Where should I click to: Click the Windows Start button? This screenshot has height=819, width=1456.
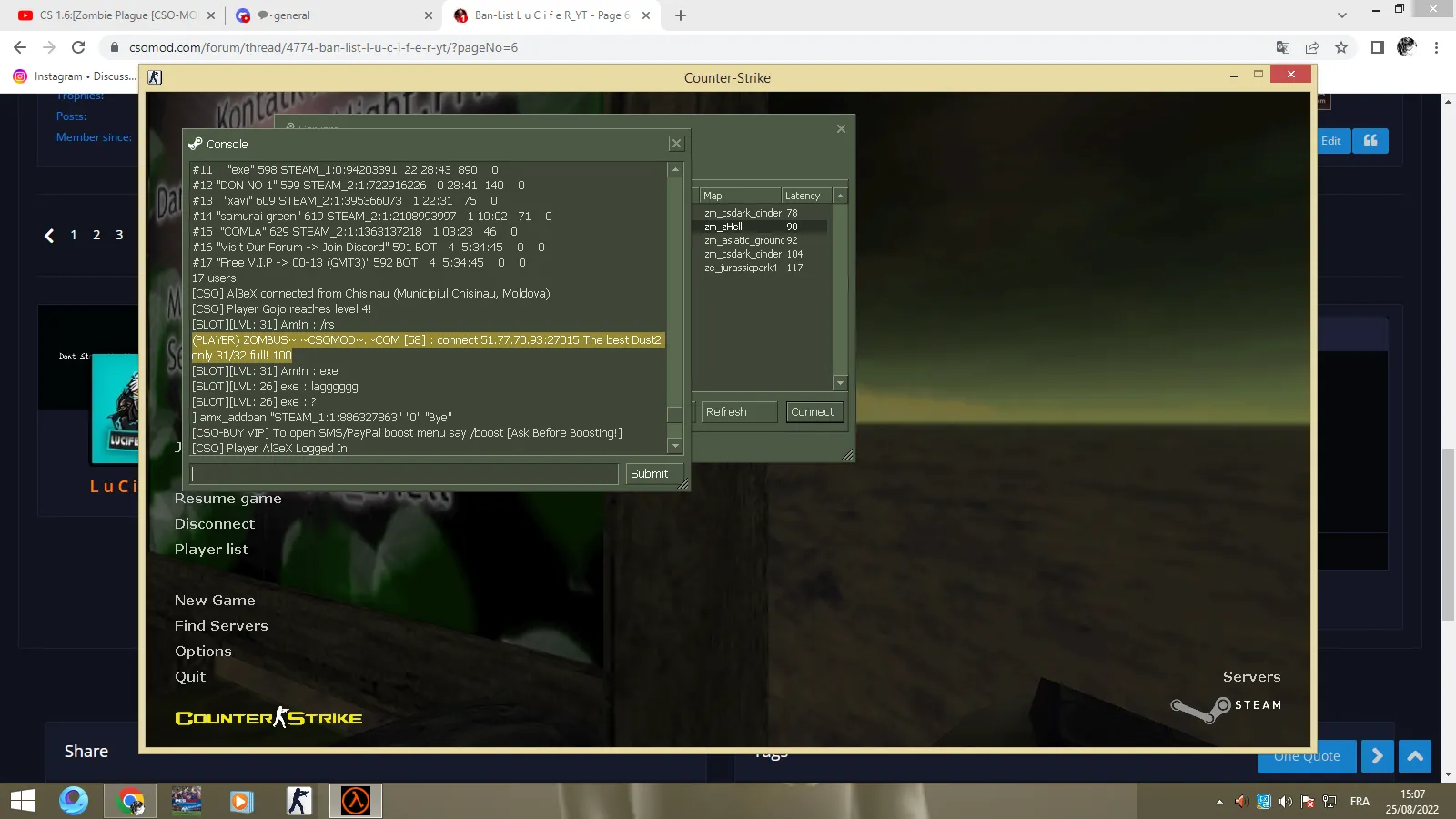(x=23, y=801)
